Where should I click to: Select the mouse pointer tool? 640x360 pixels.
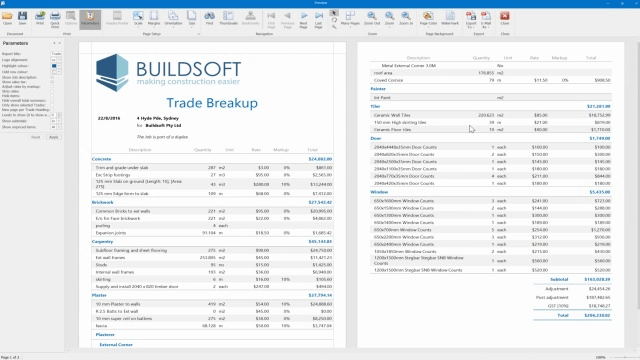[334, 13]
